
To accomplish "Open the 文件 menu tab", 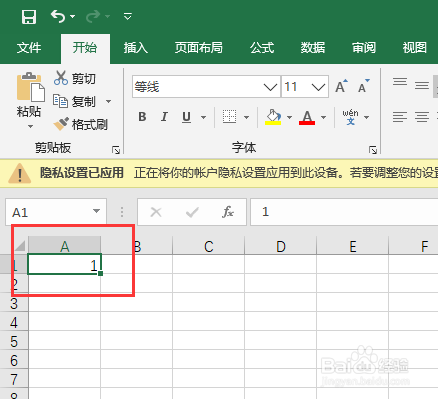I will (x=29, y=48).
